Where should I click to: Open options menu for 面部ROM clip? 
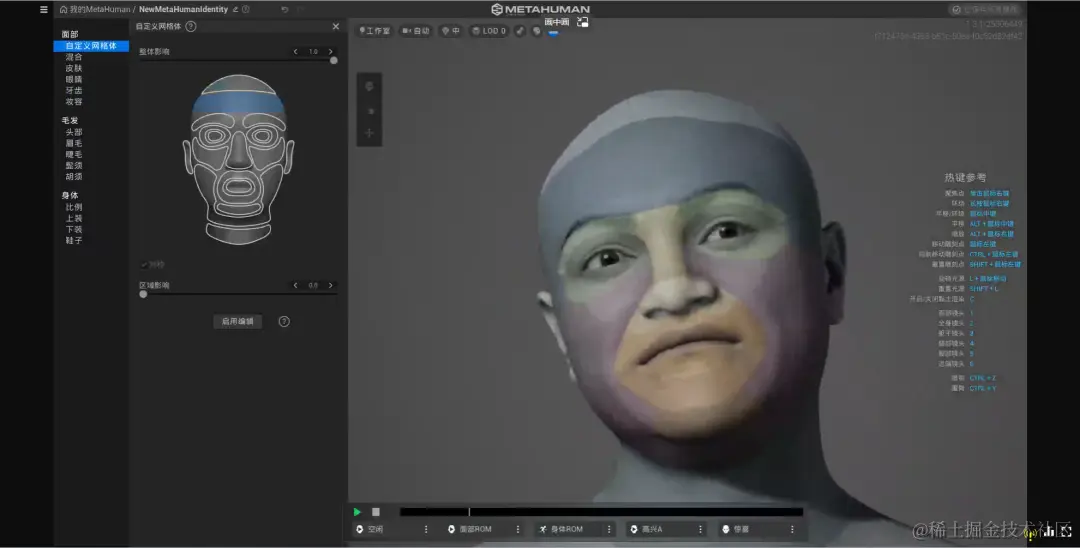[517, 529]
